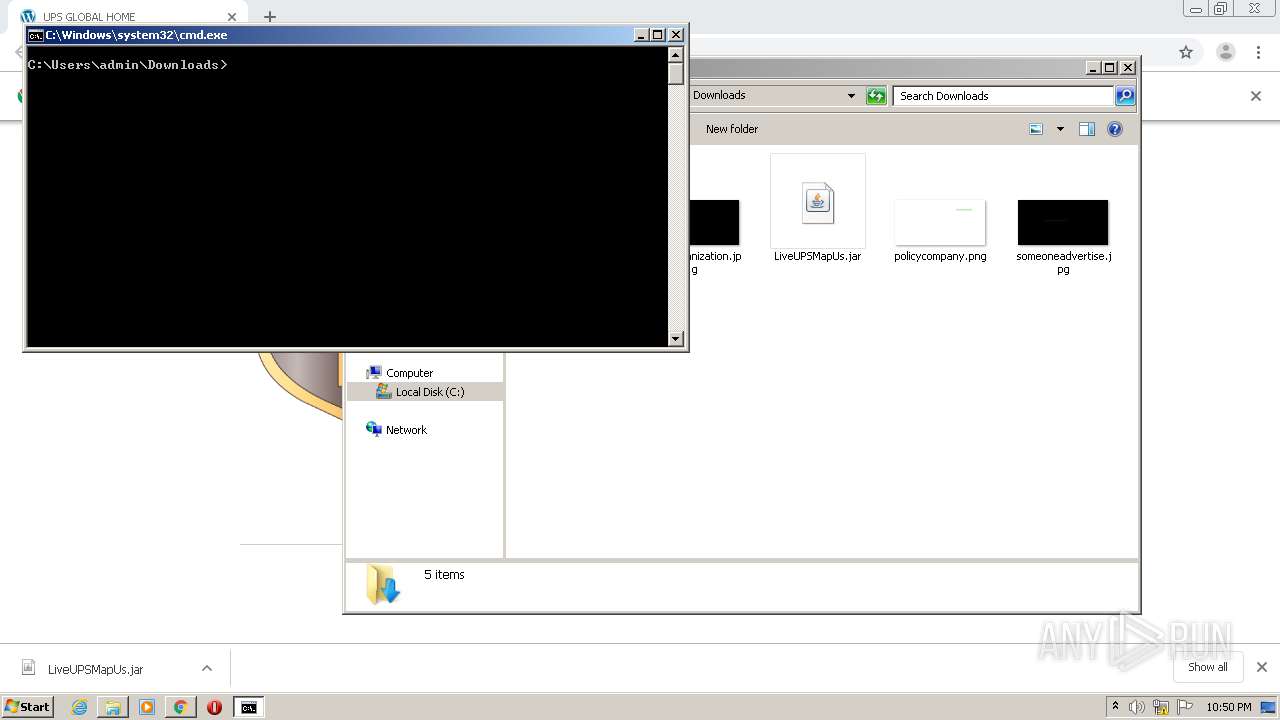Open a new Chrome tab with plus button
This screenshot has width=1280, height=720.
[x=269, y=17]
